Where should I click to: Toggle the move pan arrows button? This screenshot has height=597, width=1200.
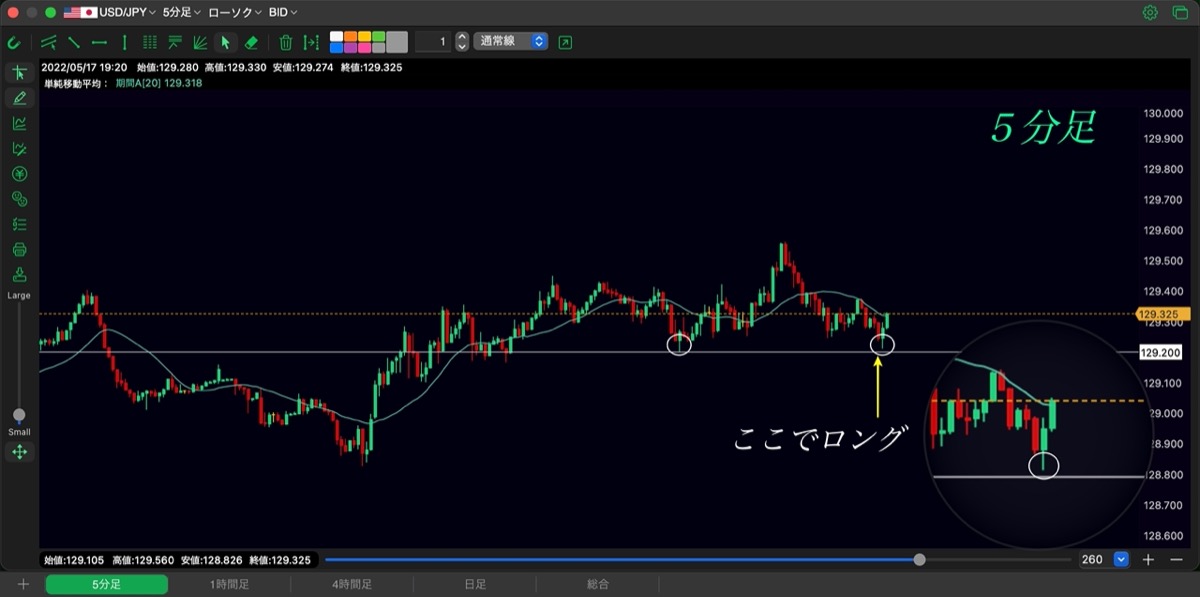[x=19, y=452]
